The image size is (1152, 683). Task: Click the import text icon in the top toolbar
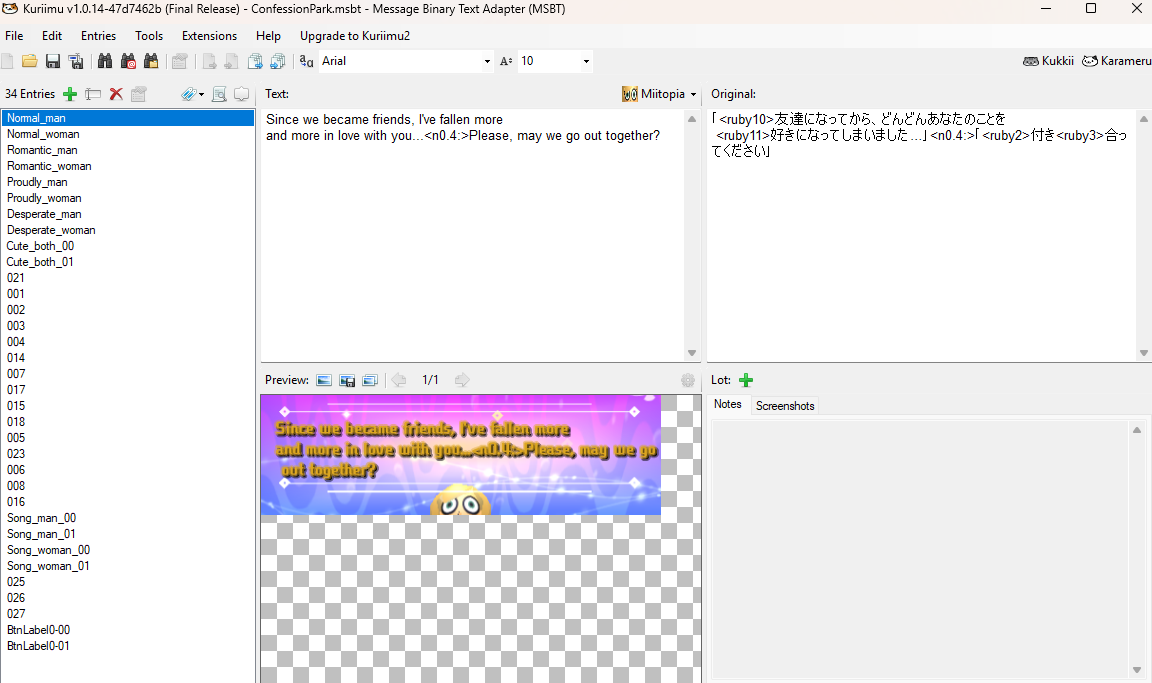tap(231, 61)
